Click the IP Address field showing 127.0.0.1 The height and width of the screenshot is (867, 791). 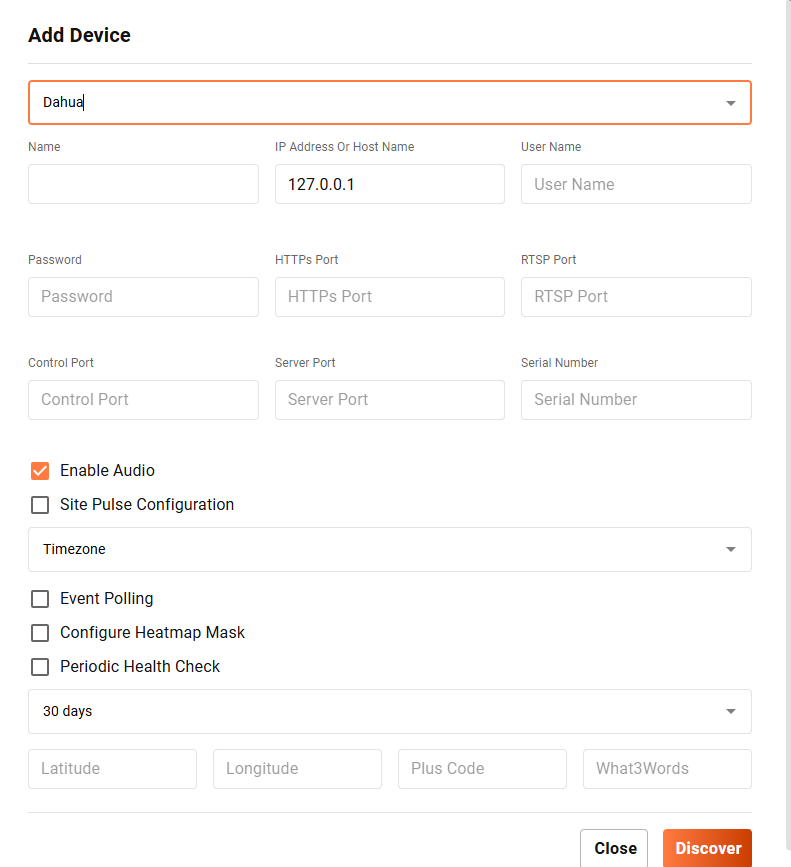[389, 184]
